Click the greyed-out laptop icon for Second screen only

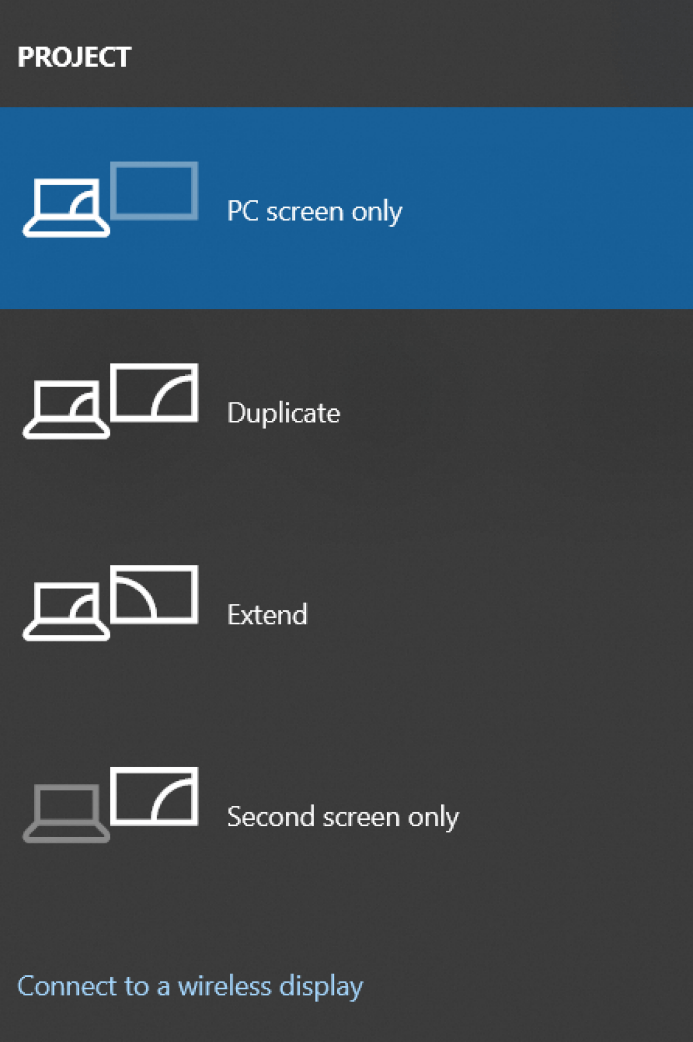66,814
